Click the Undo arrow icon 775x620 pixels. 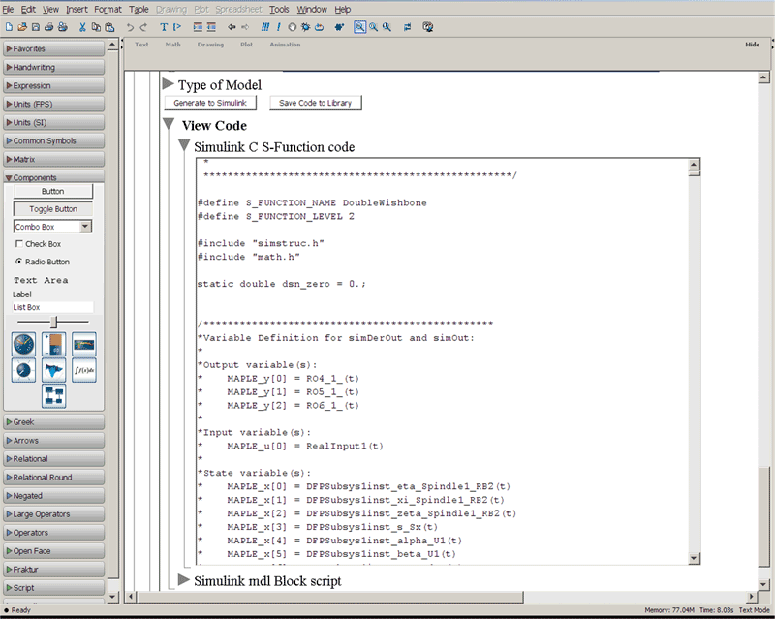(131, 27)
